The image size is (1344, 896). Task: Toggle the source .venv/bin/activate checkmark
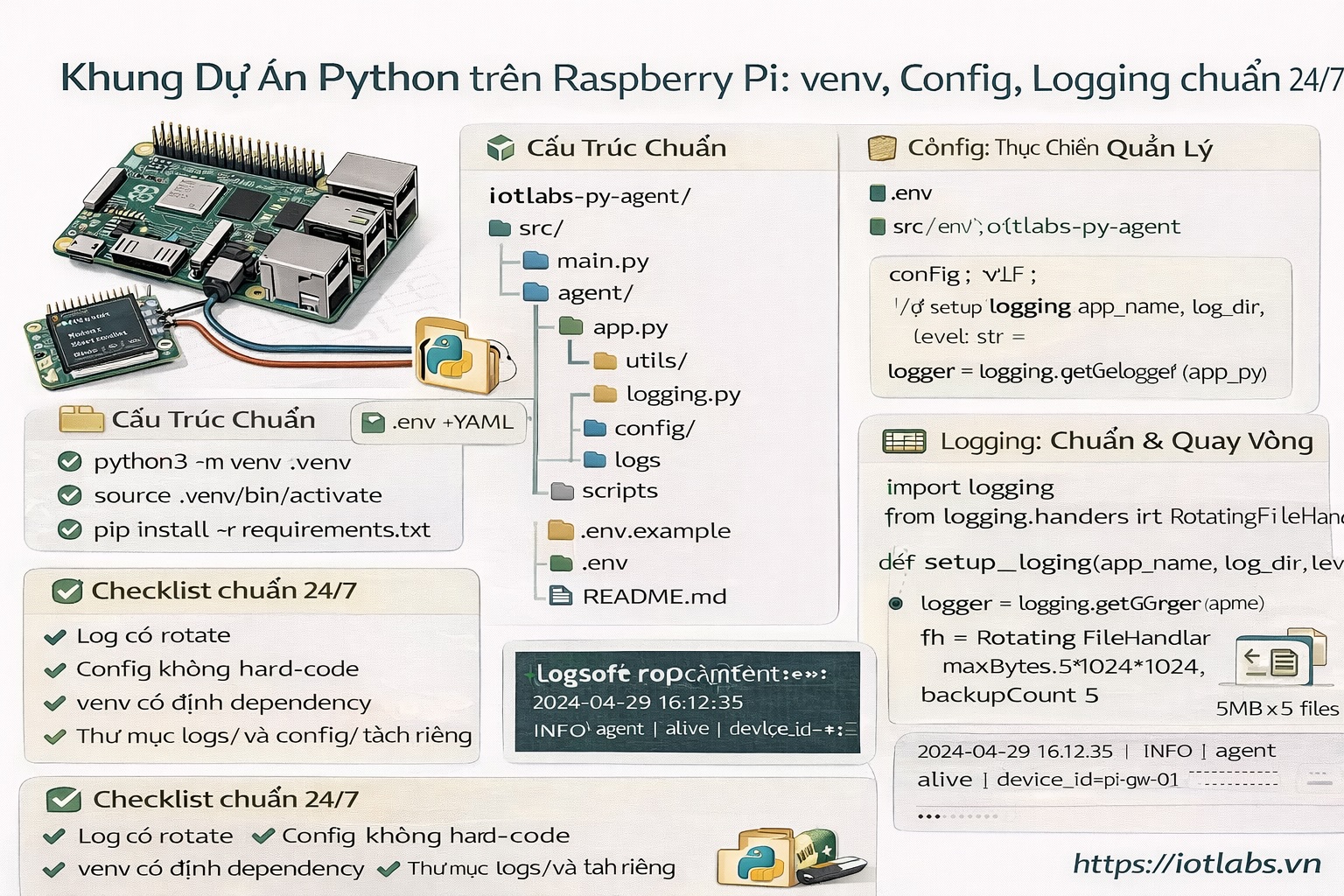coord(69,495)
